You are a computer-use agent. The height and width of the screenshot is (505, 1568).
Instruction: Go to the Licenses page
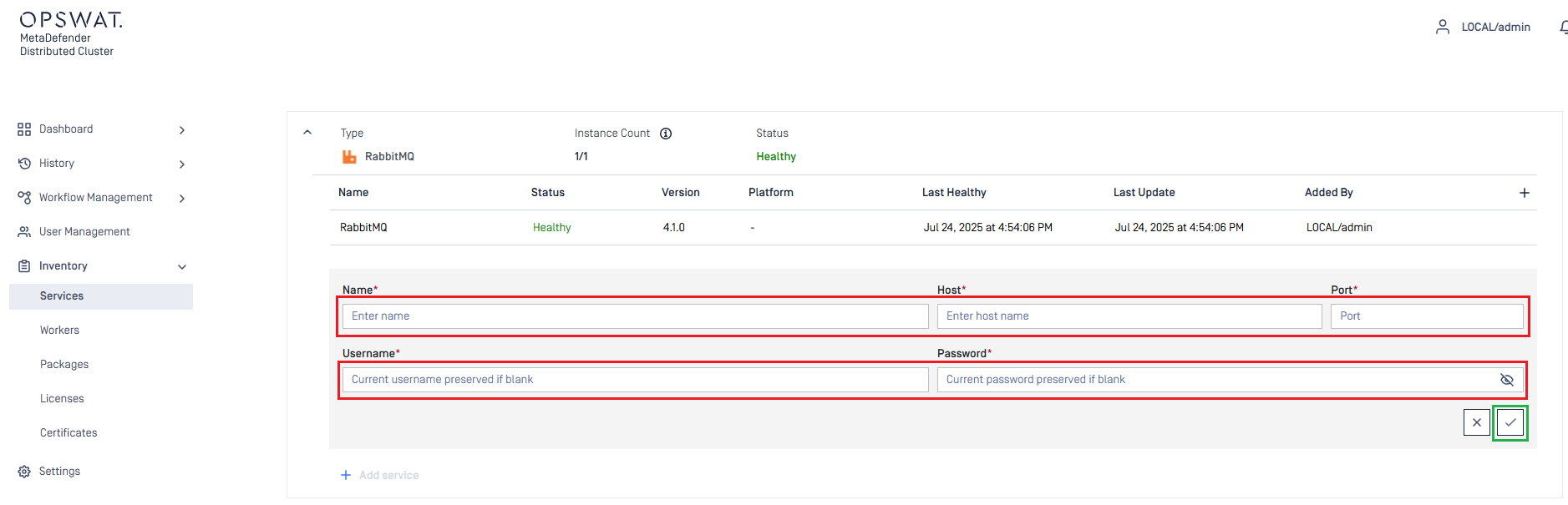[x=62, y=399]
